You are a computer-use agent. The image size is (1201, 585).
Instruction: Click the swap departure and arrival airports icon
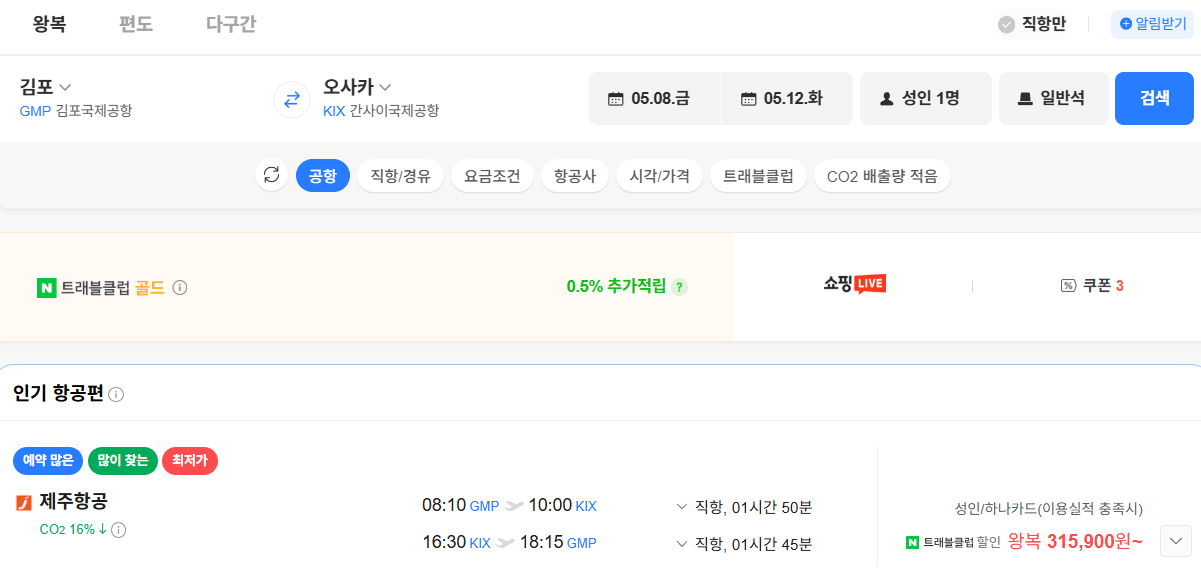tap(290, 99)
